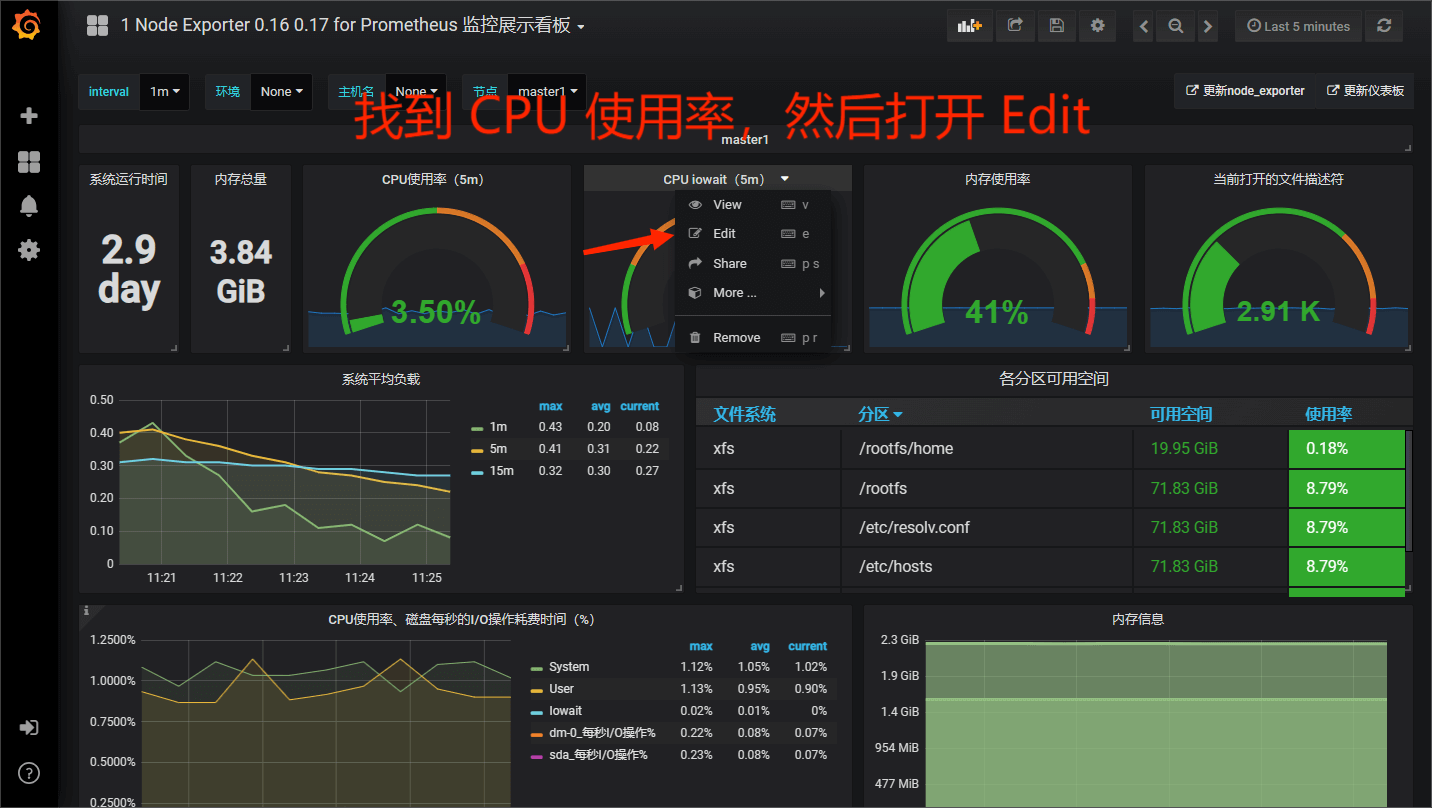
Task: Open the Help question mark icon
Action: [29, 773]
